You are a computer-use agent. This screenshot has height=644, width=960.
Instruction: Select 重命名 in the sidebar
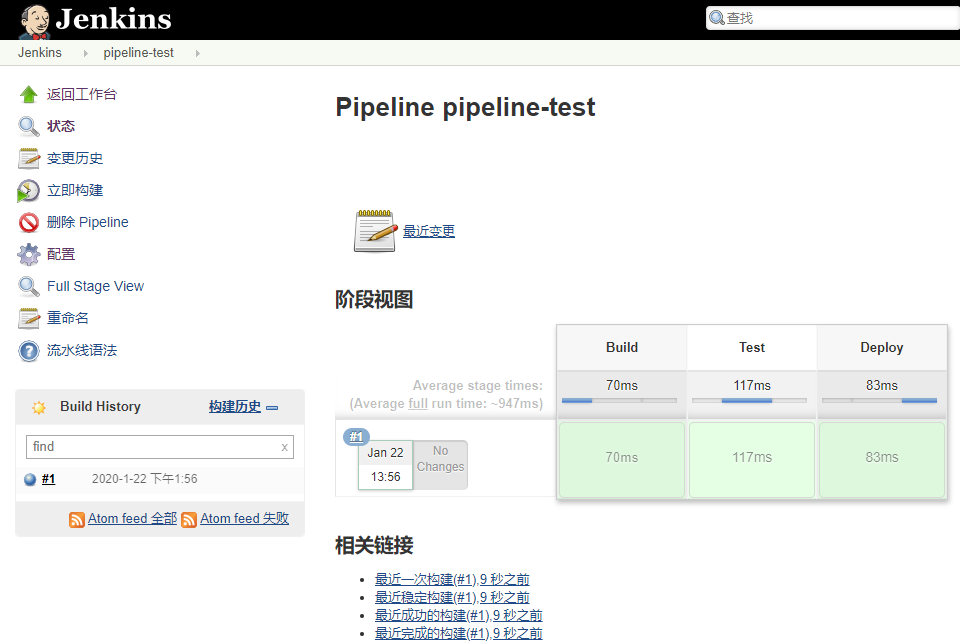pos(67,318)
